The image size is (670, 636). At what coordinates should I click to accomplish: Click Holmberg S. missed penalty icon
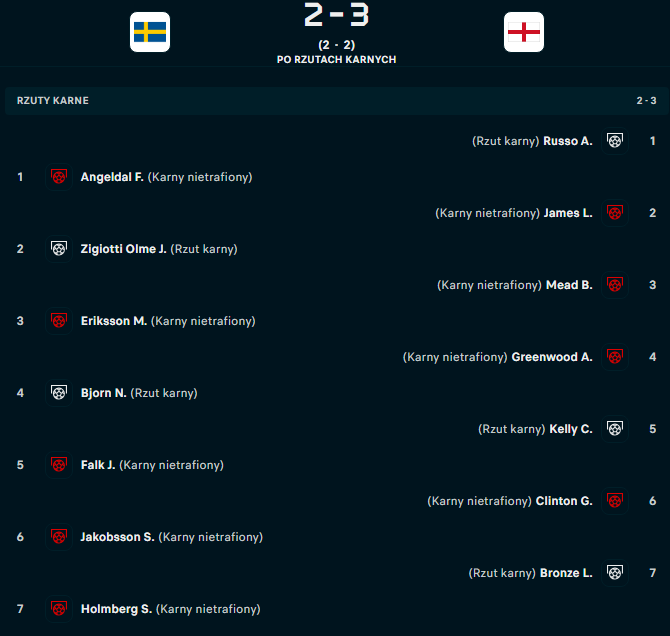point(59,609)
